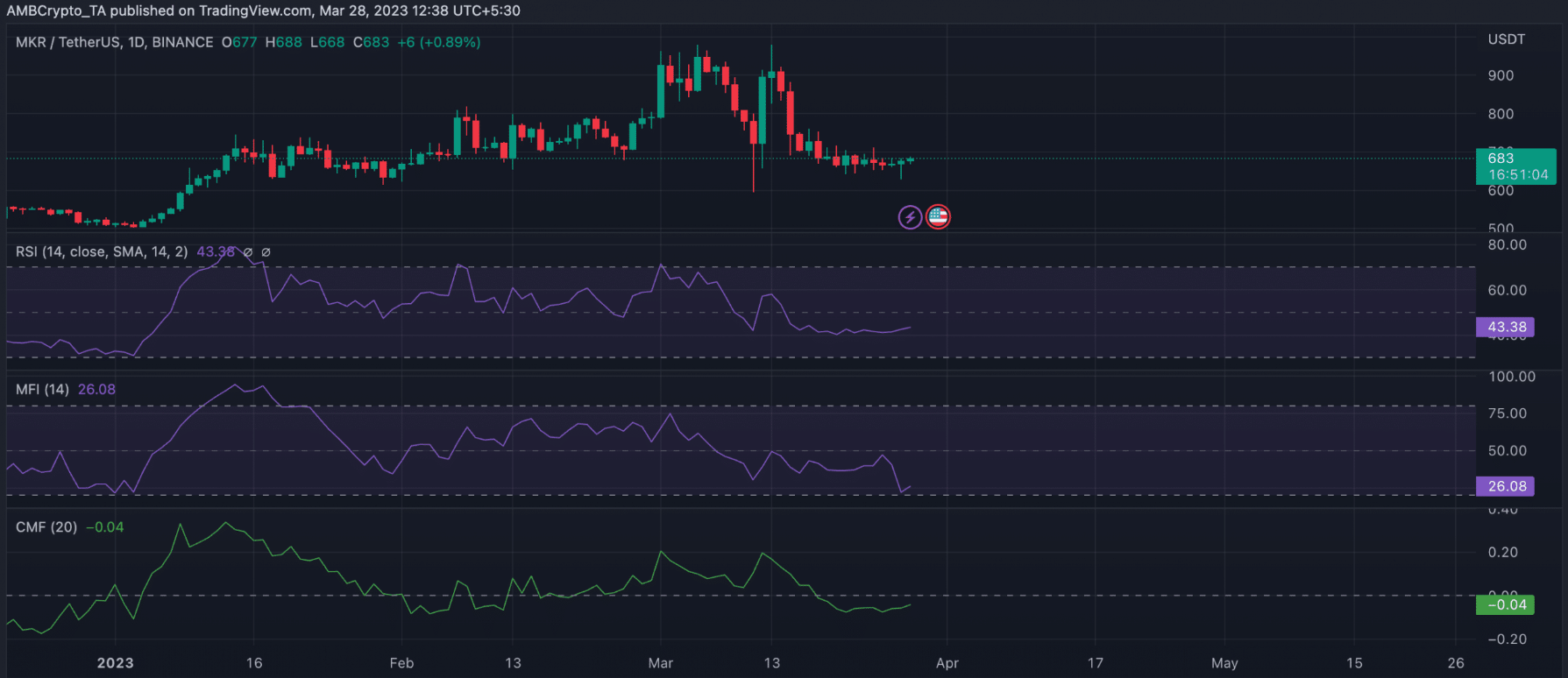Click the 900 level on the price axis
The height and width of the screenshot is (678, 1568).
pos(1501,75)
